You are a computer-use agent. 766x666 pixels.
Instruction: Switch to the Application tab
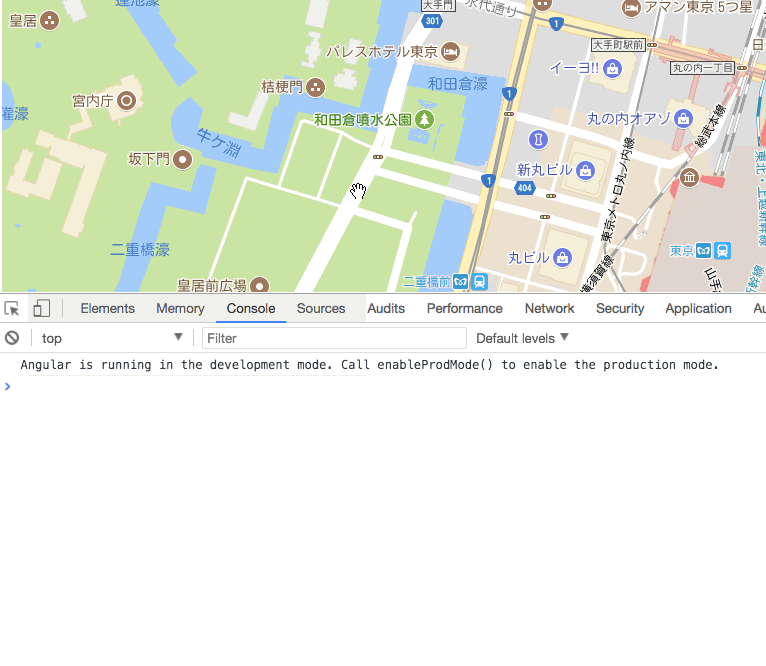click(x=699, y=309)
